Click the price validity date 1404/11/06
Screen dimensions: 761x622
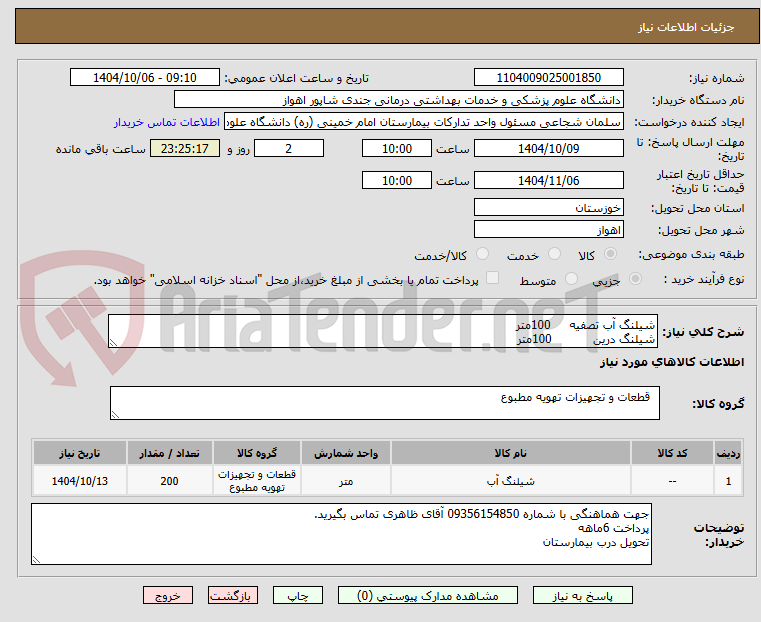(x=548, y=180)
